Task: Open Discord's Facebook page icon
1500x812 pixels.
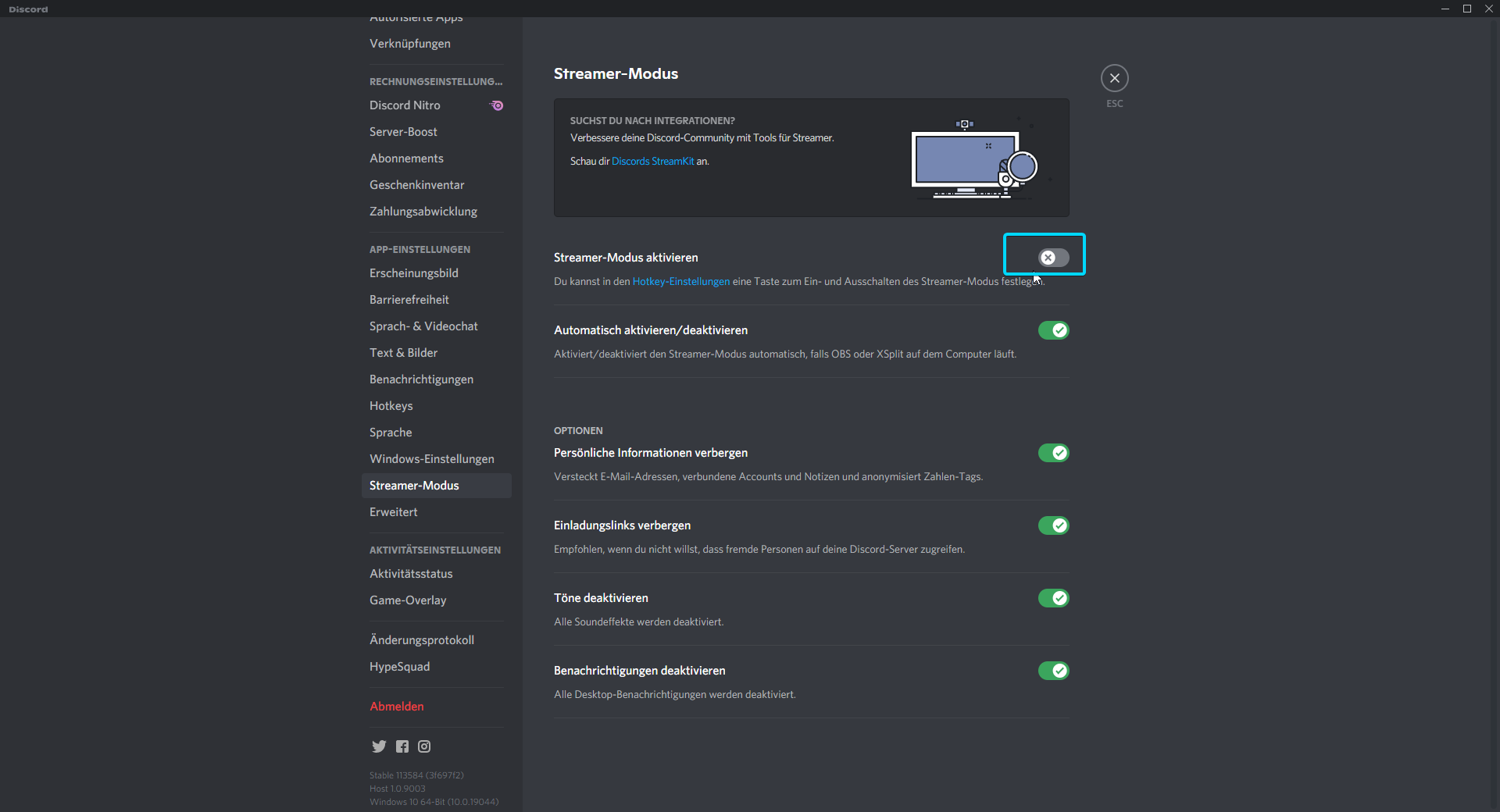Action: 402,746
